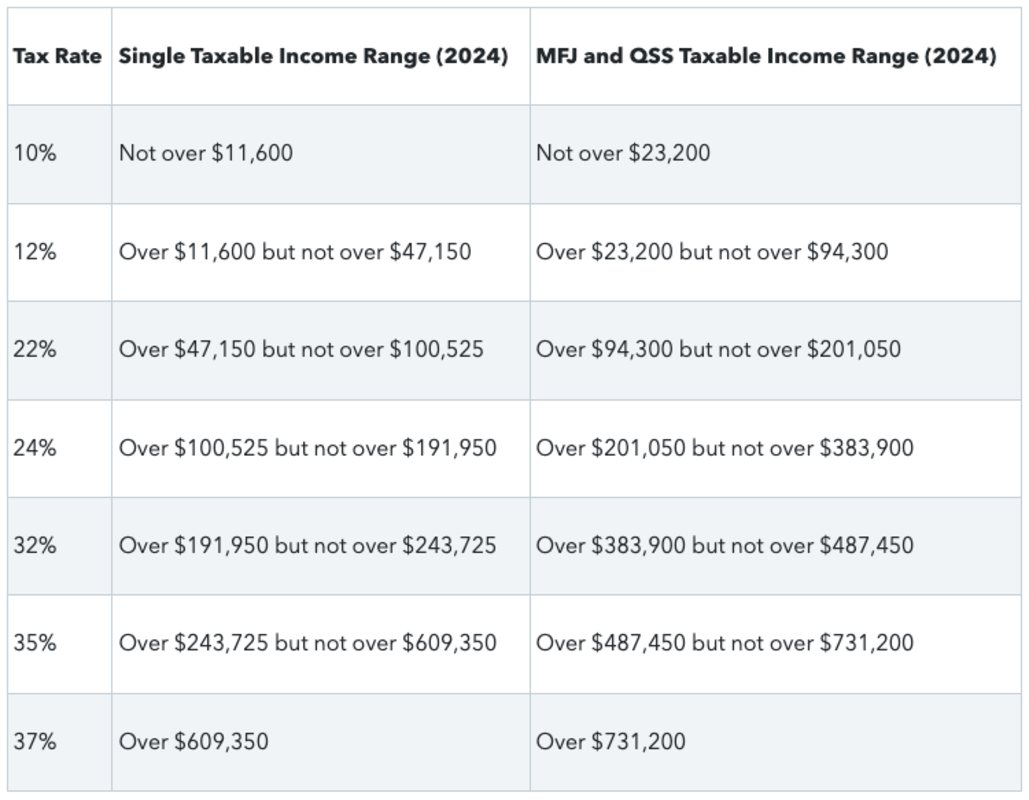1029x800 pixels.
Task: Select the 32% tax rate cell
Action: click(x=36, y=545)
